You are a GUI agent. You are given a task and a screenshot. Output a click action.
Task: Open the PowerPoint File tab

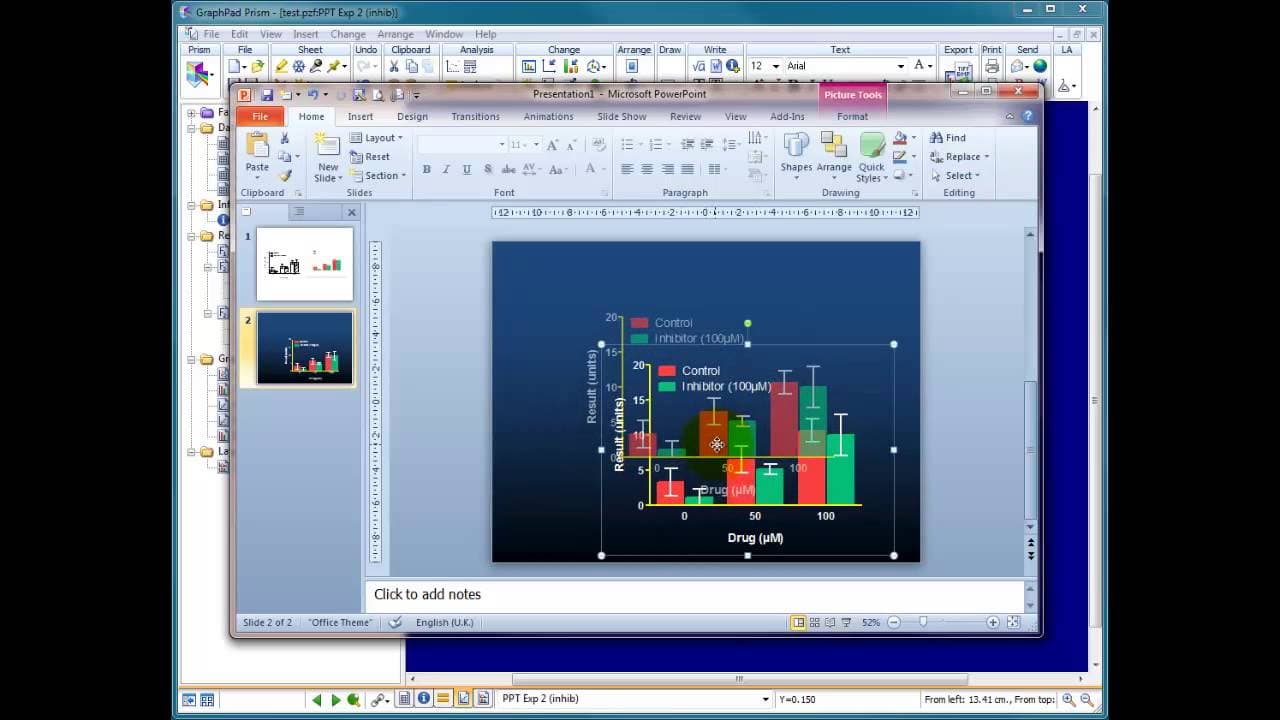pyautogui.click(x=260, y=116)
